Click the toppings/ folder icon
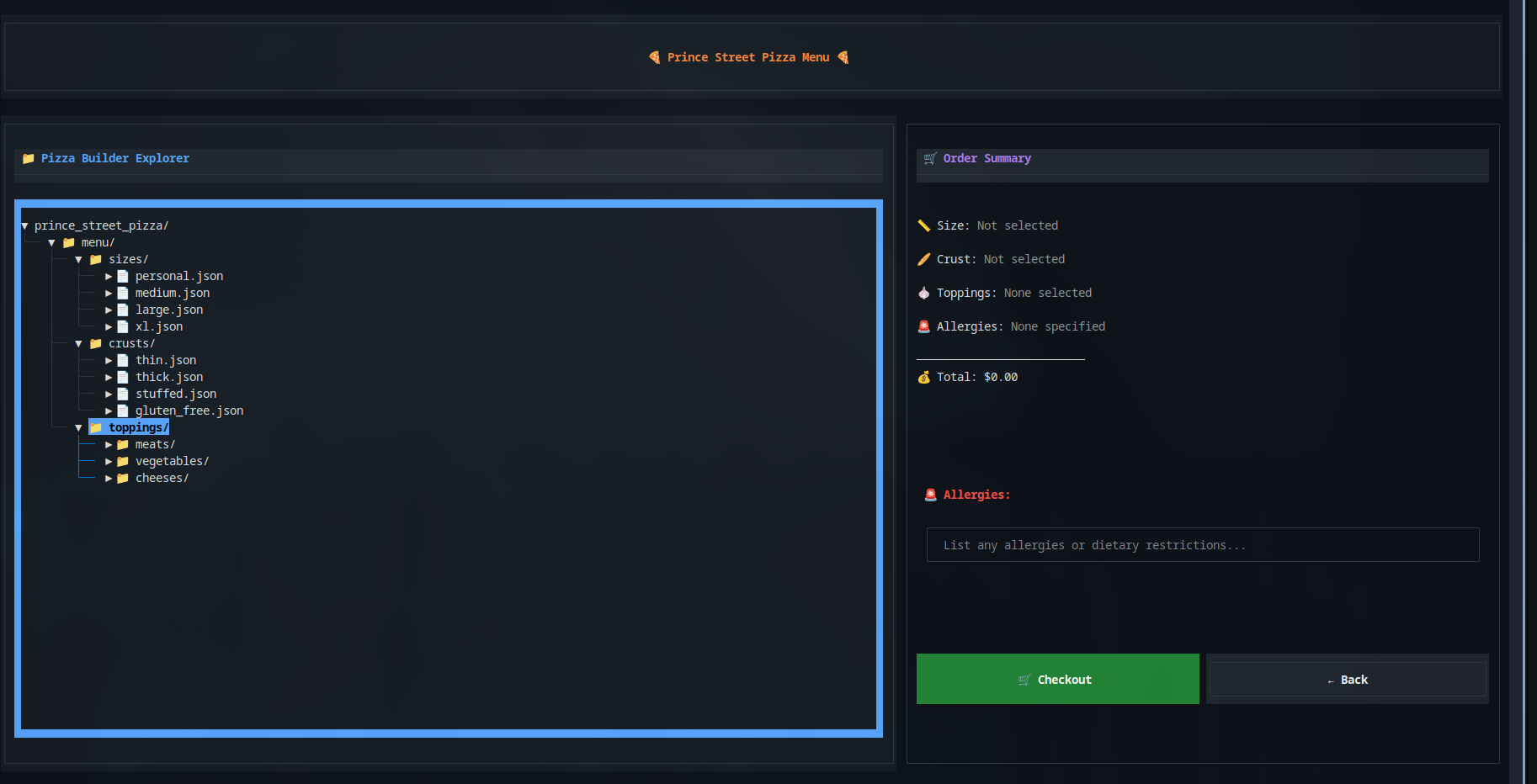1537x784 pixels. click(x=96, y=428)
